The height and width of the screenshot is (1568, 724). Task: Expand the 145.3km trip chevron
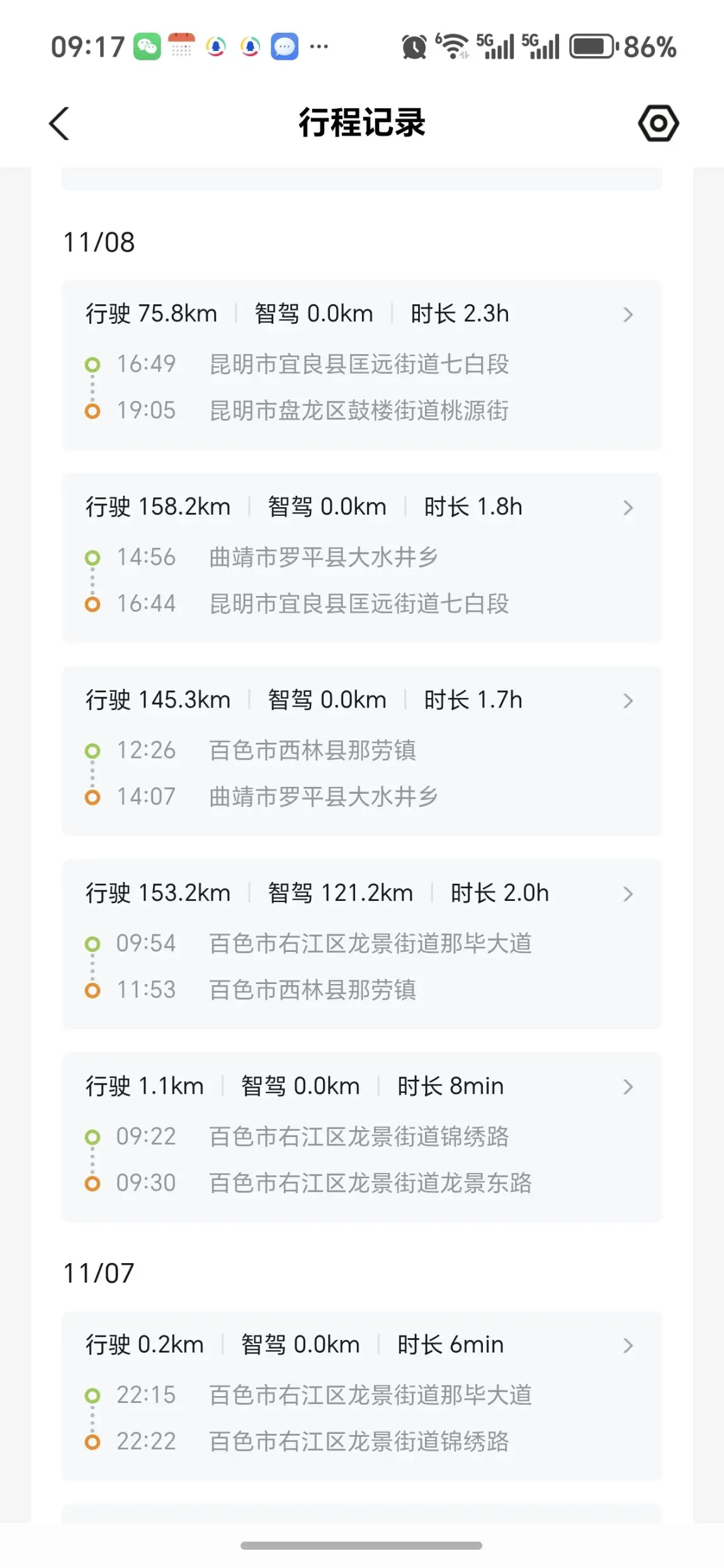(627, 701)
